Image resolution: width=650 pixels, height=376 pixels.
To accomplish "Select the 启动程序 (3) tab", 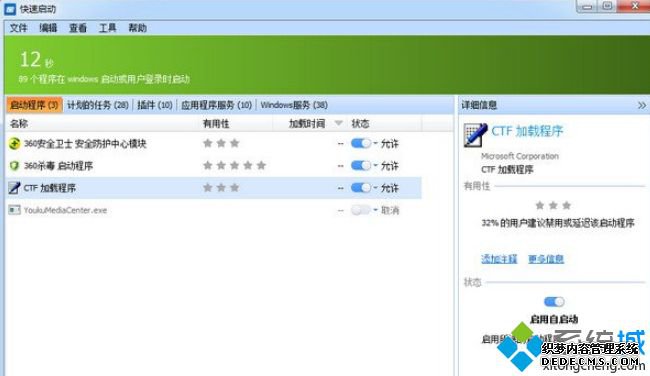I will tap(34, 105).
